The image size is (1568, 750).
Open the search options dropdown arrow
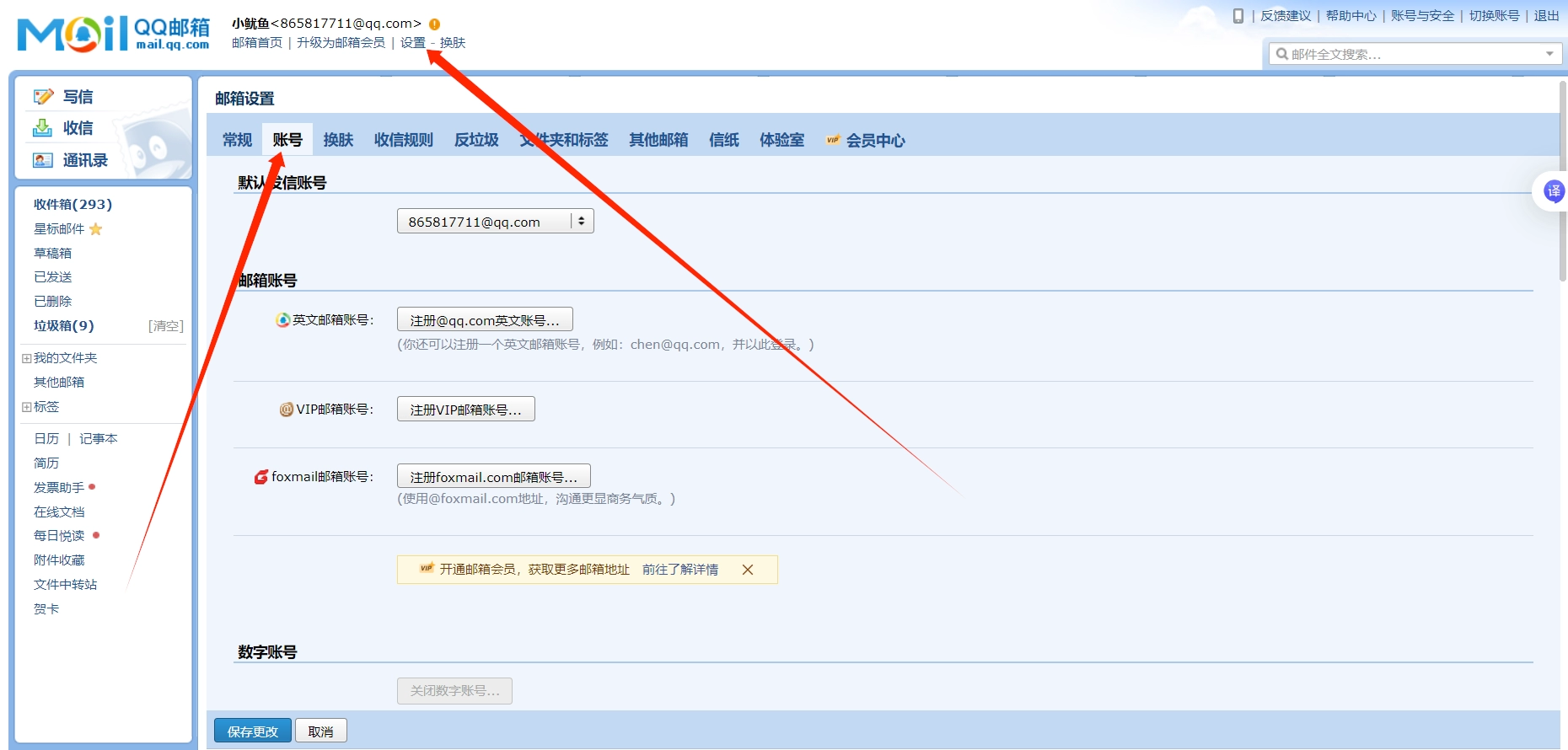[1549, 54]
